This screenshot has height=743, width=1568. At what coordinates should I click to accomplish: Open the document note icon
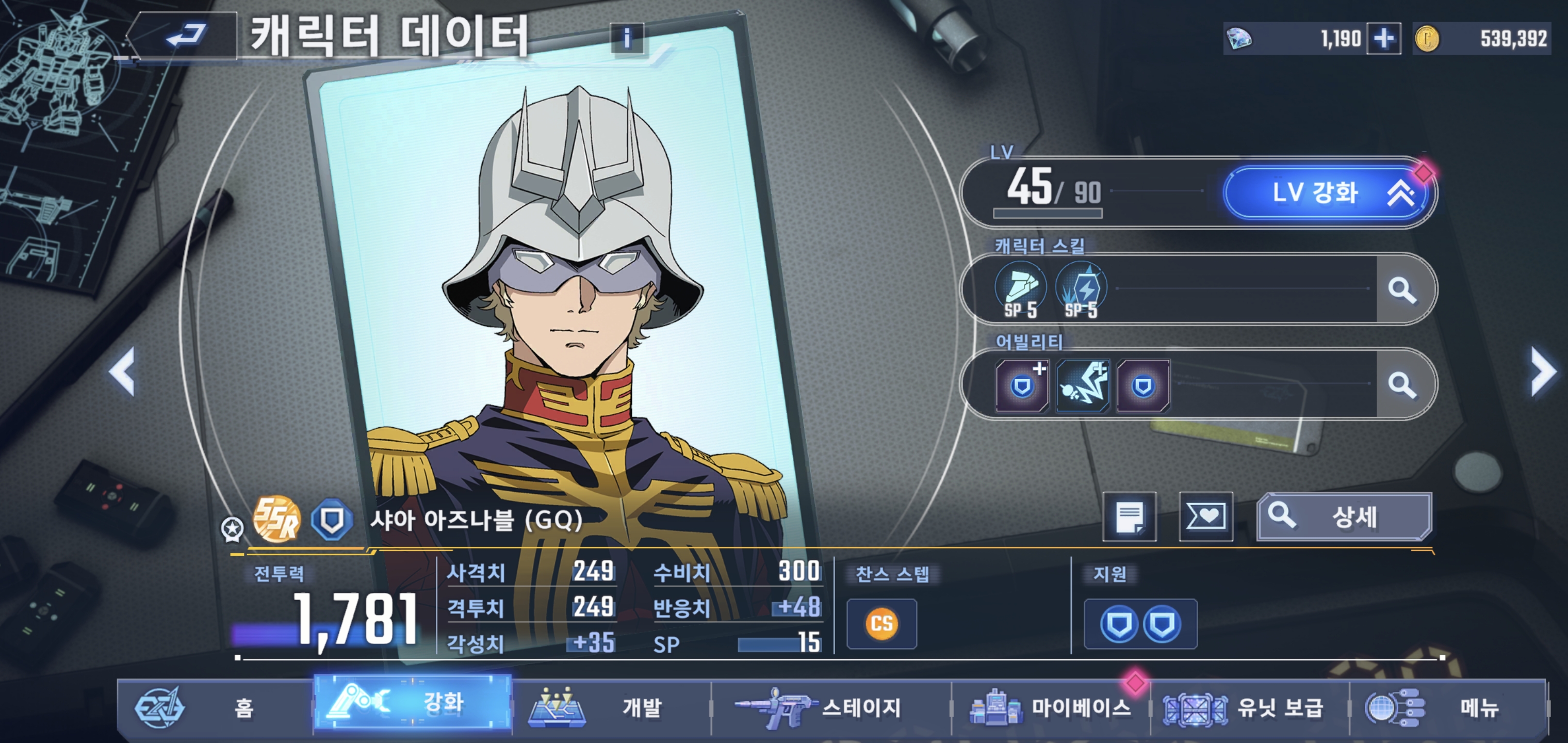pyautogui.click(x=1130, y=516)
